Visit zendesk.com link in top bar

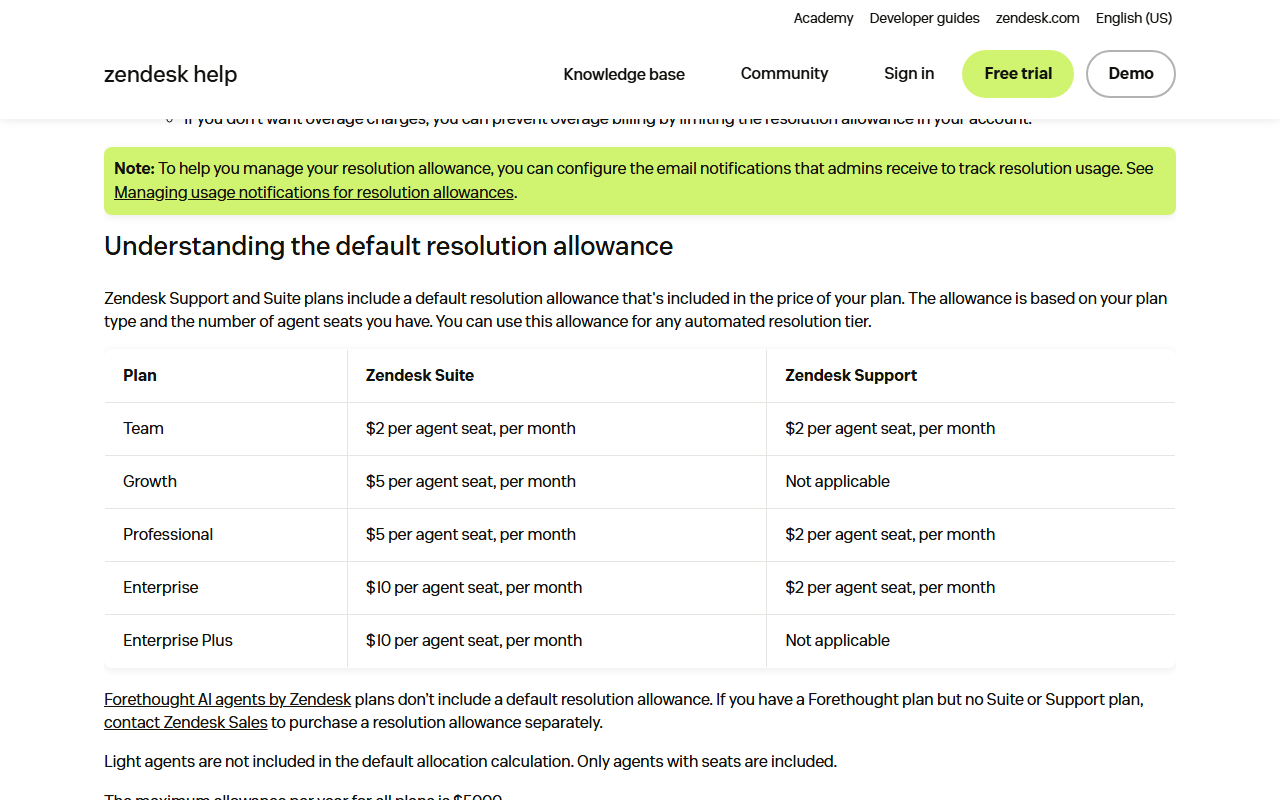[x=1037, y=18]
